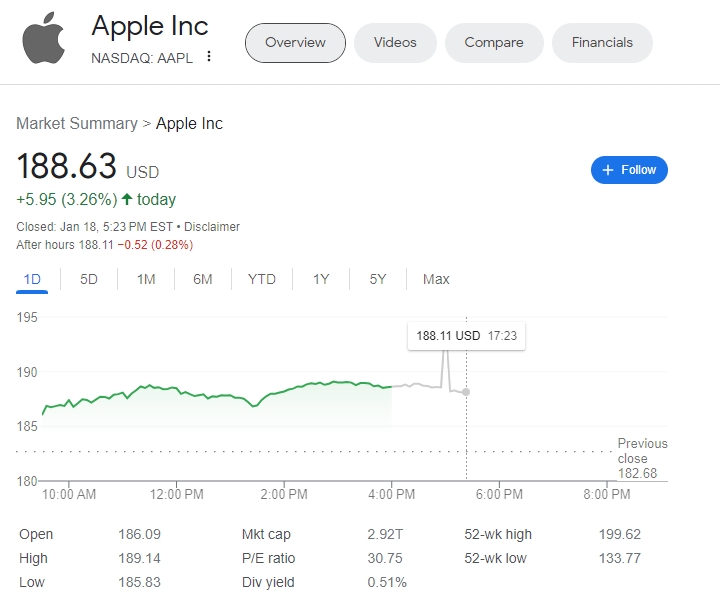Switch to YTD chart view
This screenshot has width=720, height=592.
click(x=262, y=280)
